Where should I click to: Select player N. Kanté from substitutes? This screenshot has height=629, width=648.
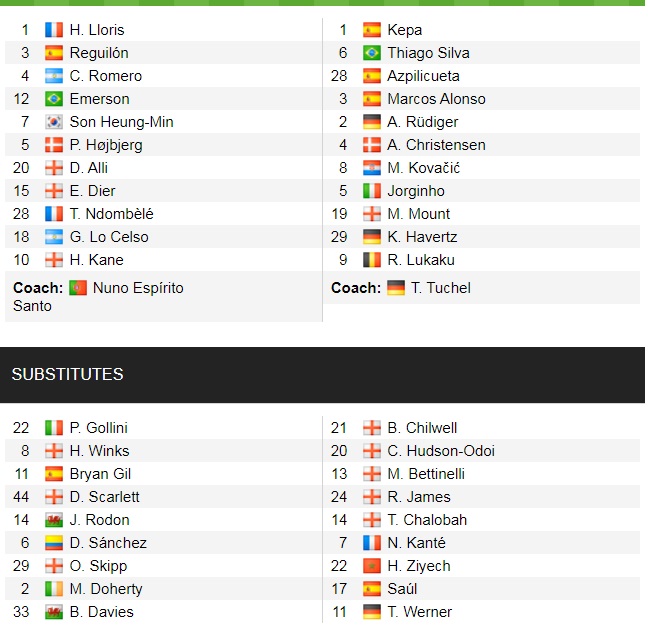[416, 543]
